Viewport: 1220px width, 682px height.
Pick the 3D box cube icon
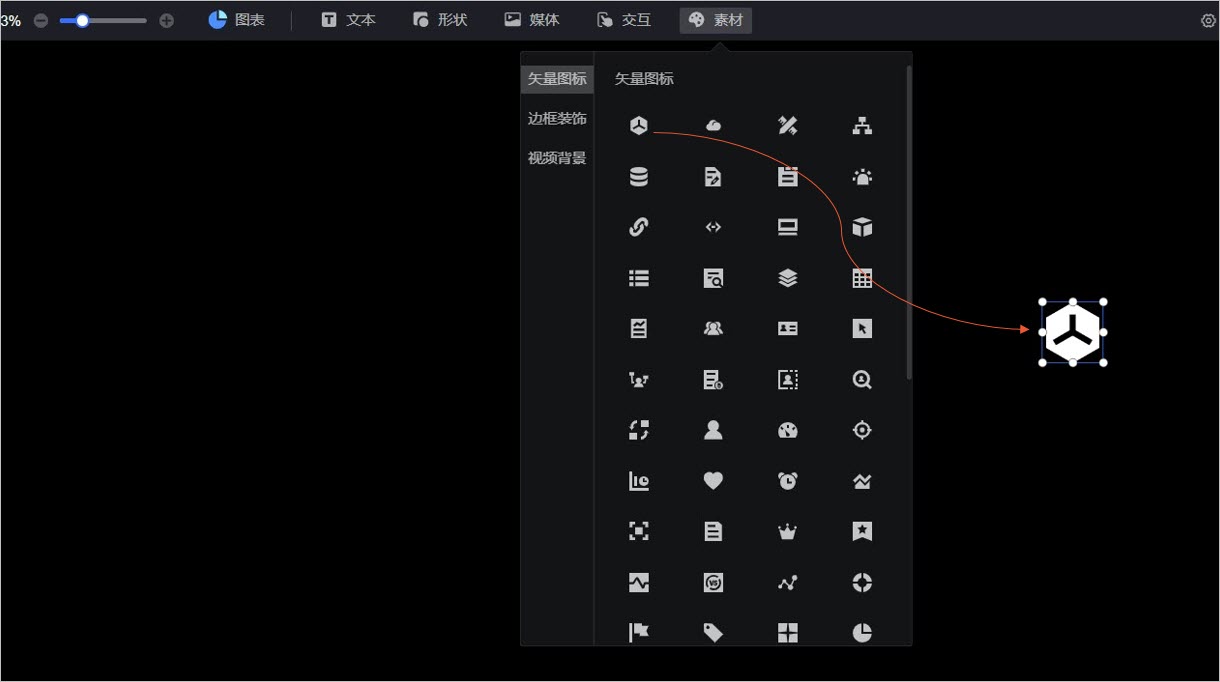click(862, 227)
